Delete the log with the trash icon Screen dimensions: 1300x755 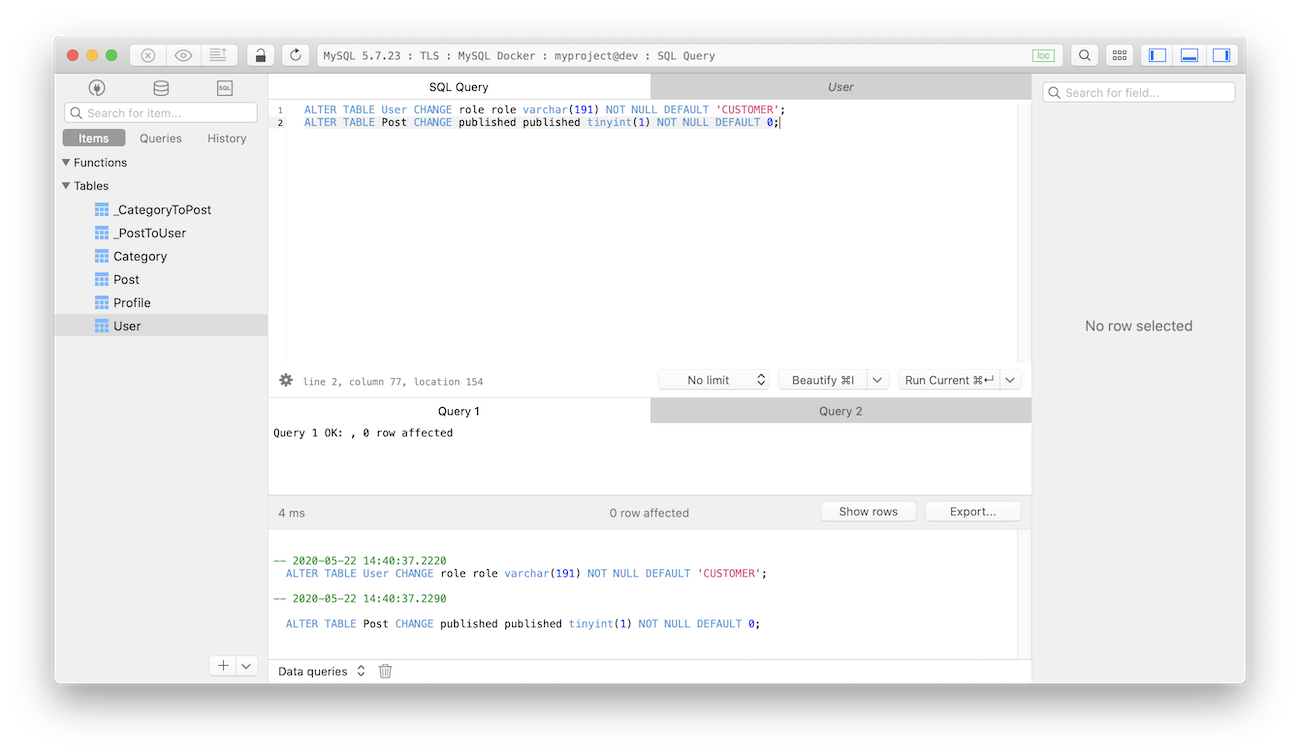pos(385,671)
